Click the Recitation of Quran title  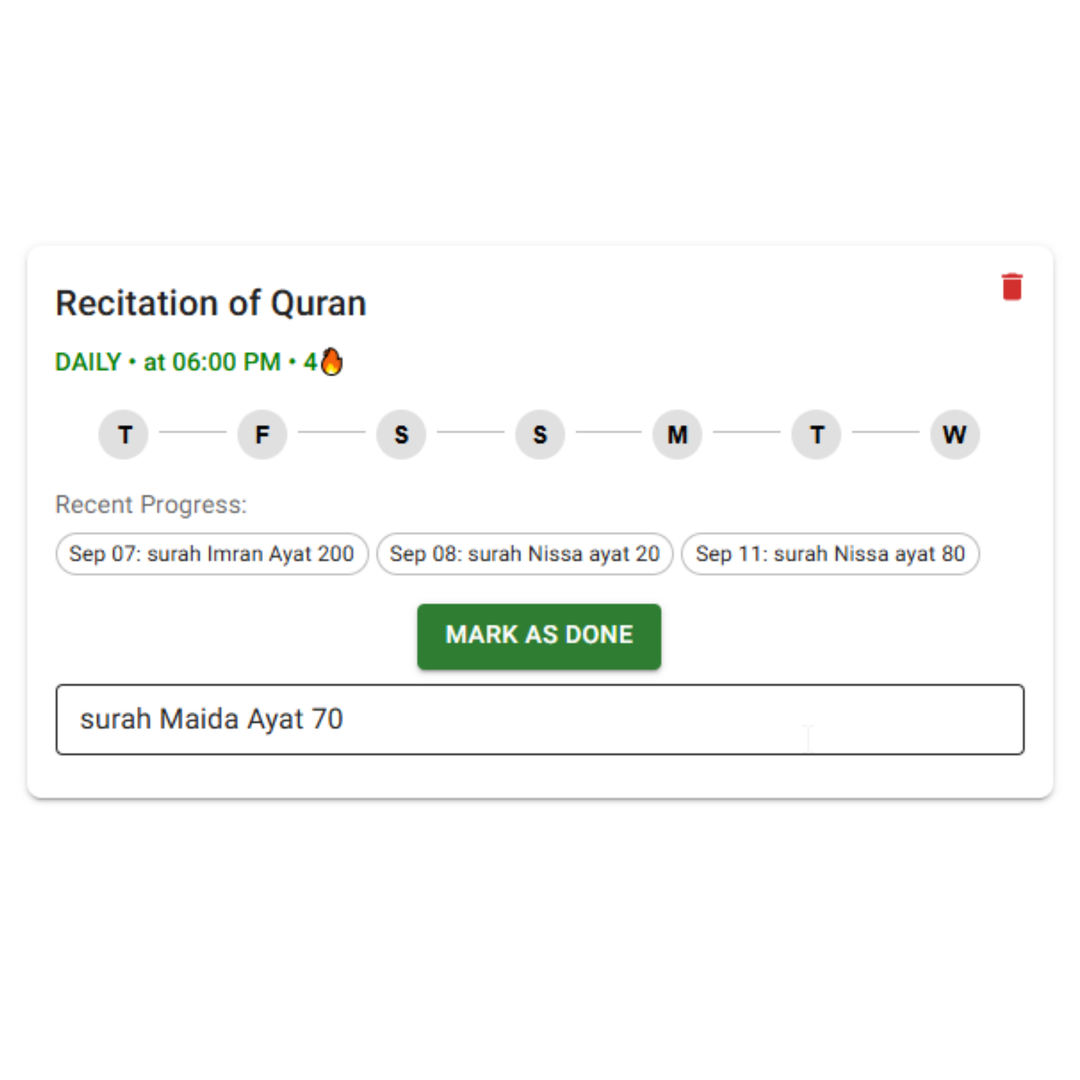pyautogui.click(x=211, y=303)
